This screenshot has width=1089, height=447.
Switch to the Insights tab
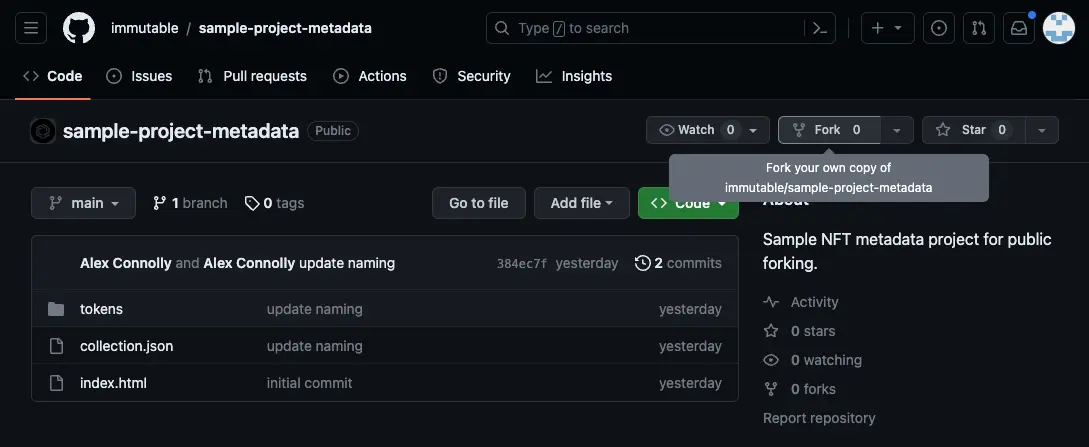[x=574, y=76]
